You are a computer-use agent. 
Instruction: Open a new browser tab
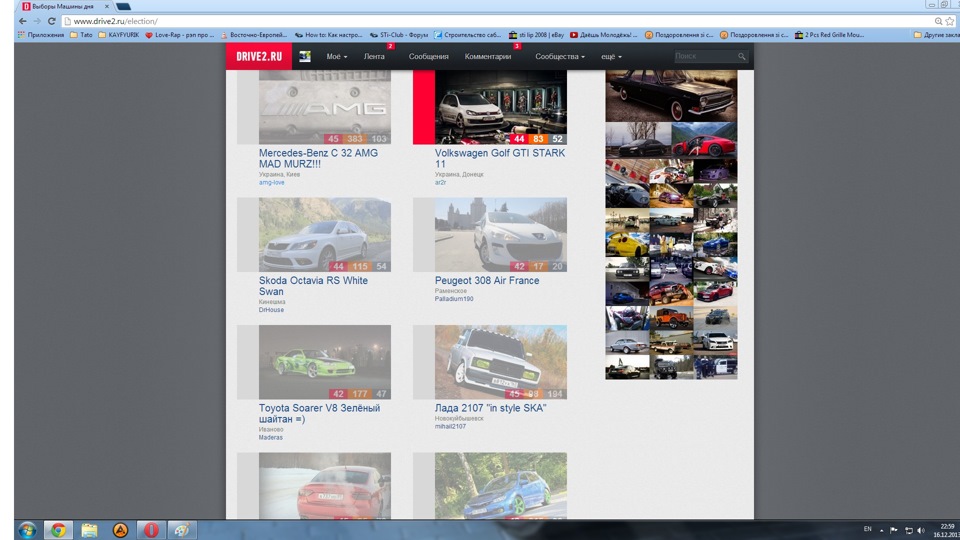[x=123, y=6]
